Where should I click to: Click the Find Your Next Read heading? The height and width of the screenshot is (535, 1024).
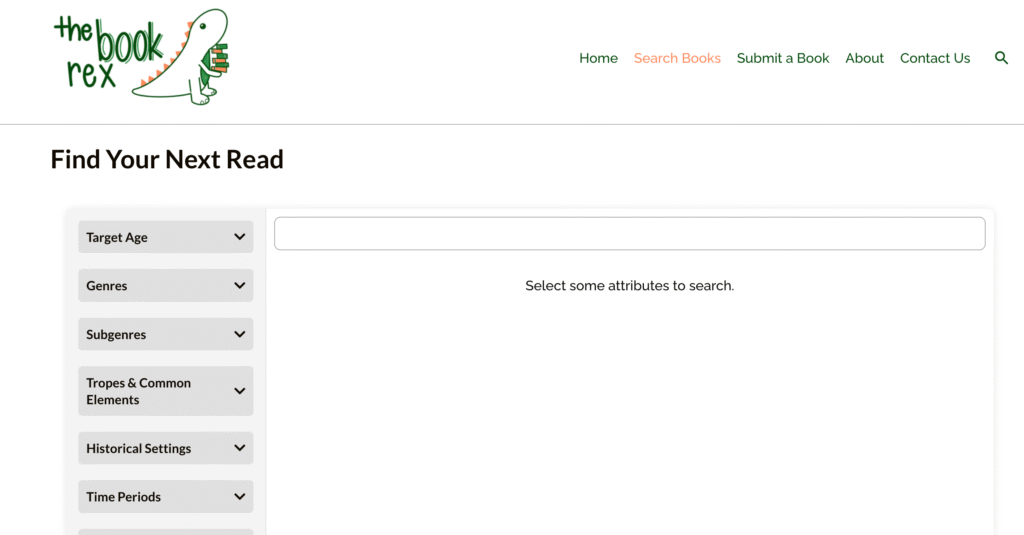[167, 159]
